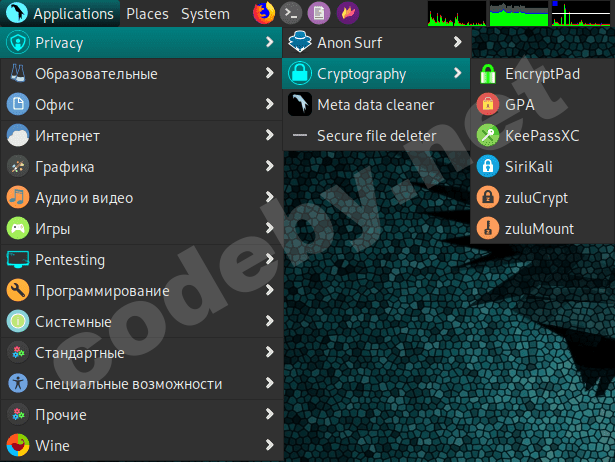This screenshot has height=462, width=615.
Task: Click the Специальные возможности accessibility icon
Action: [x=18, y=383]
